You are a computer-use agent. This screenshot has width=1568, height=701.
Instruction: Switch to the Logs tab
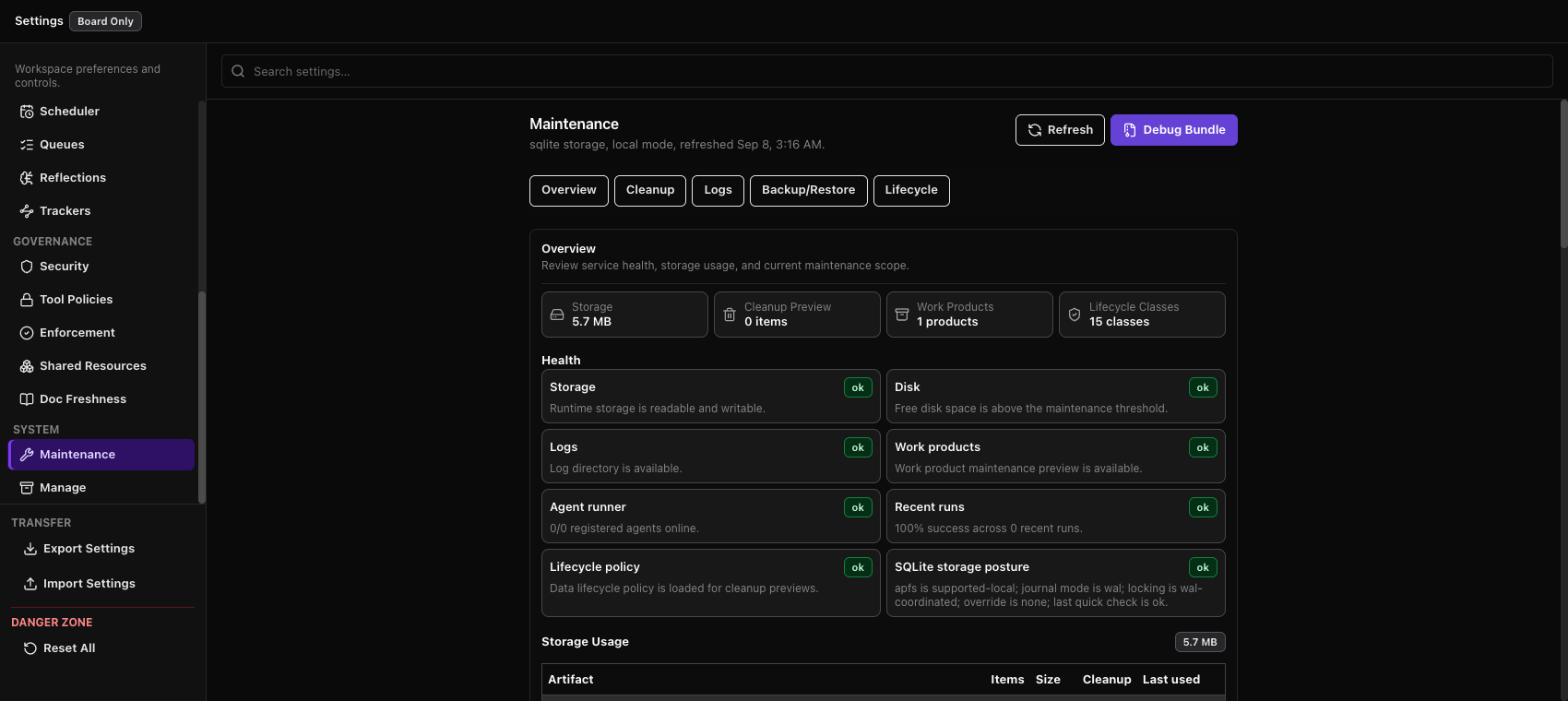(718, 191)
